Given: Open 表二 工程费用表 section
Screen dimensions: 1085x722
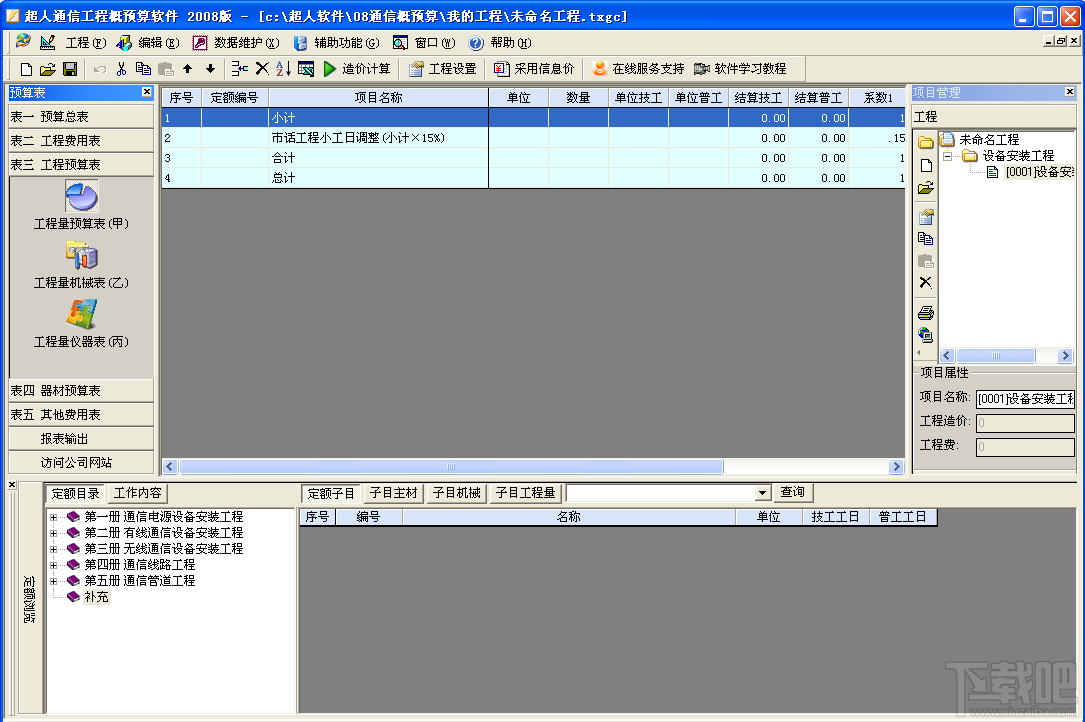Looking at the screenshot, I should [81, 141].
